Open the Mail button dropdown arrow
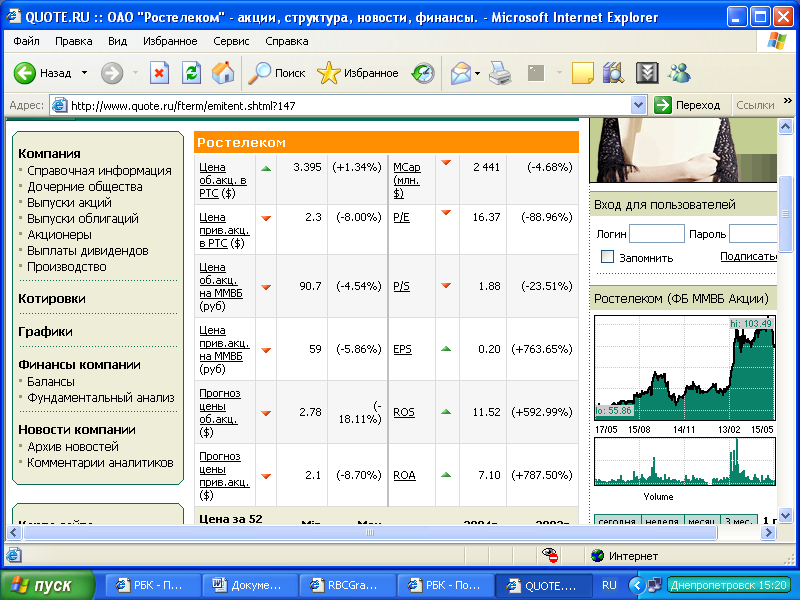 [x=478, y=73]
